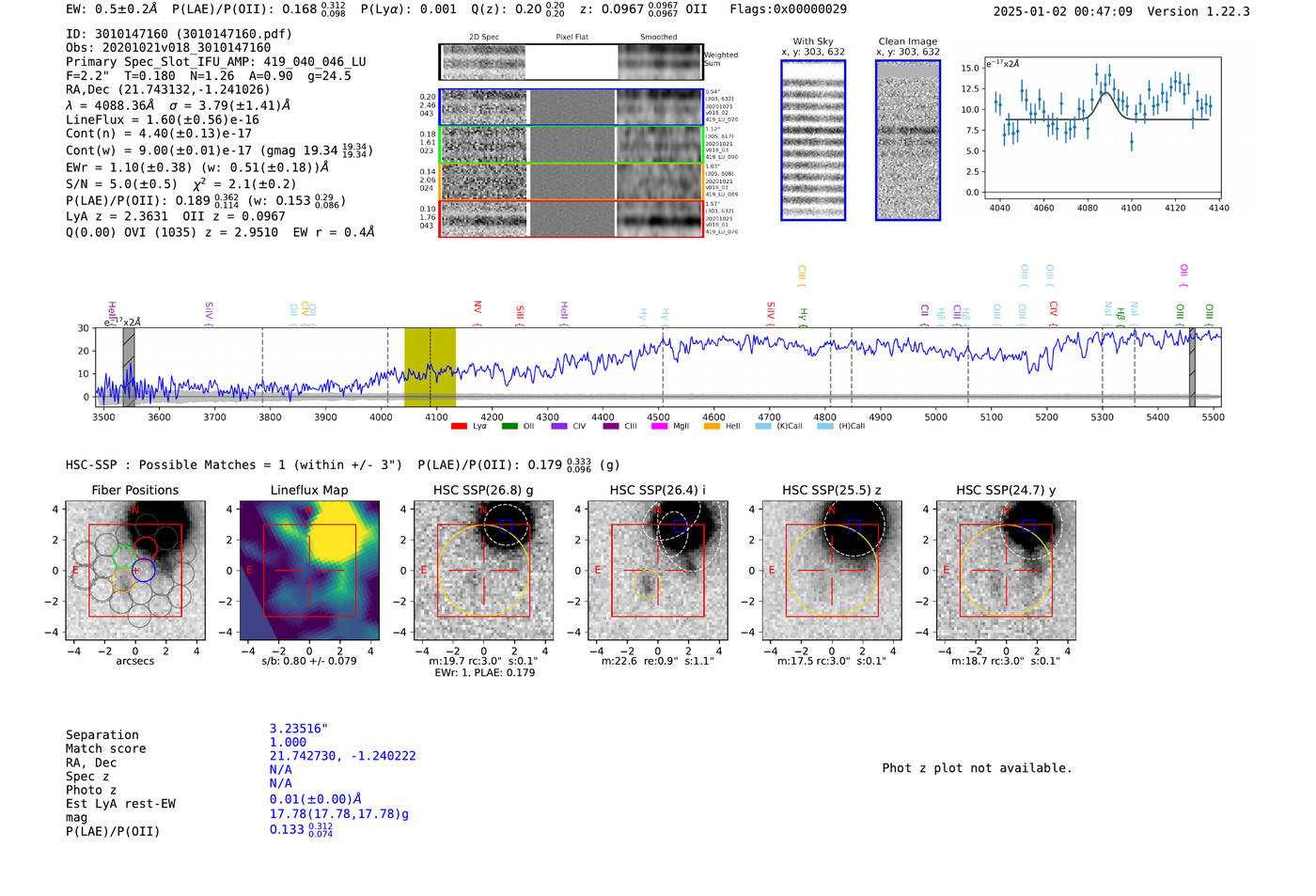1316x896 pixels.
Task: Click the blue RA, Dec value 21.742730, -1.240222
Action: tap(343, 756)
